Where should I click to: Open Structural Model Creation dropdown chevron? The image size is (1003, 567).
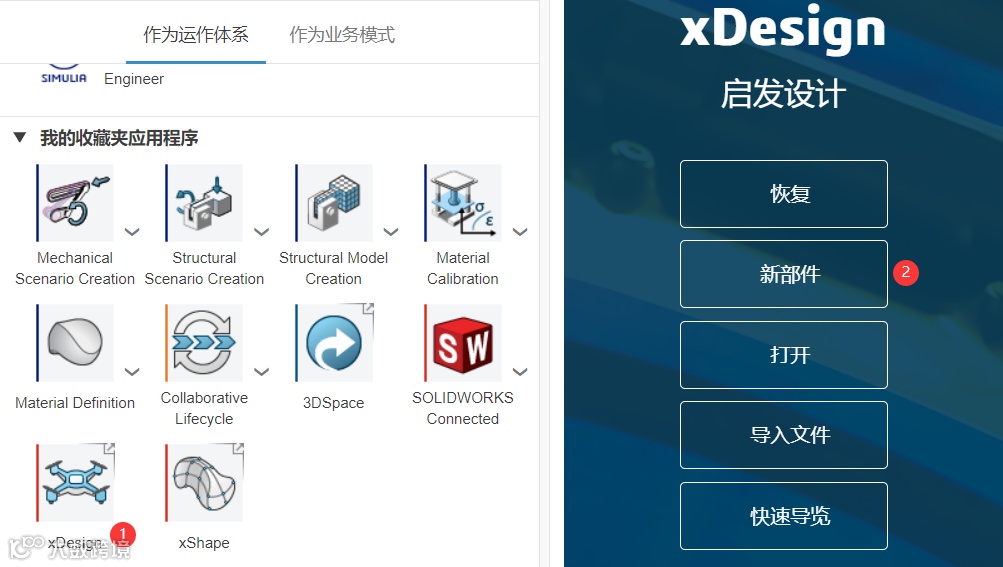coord(391,232)
